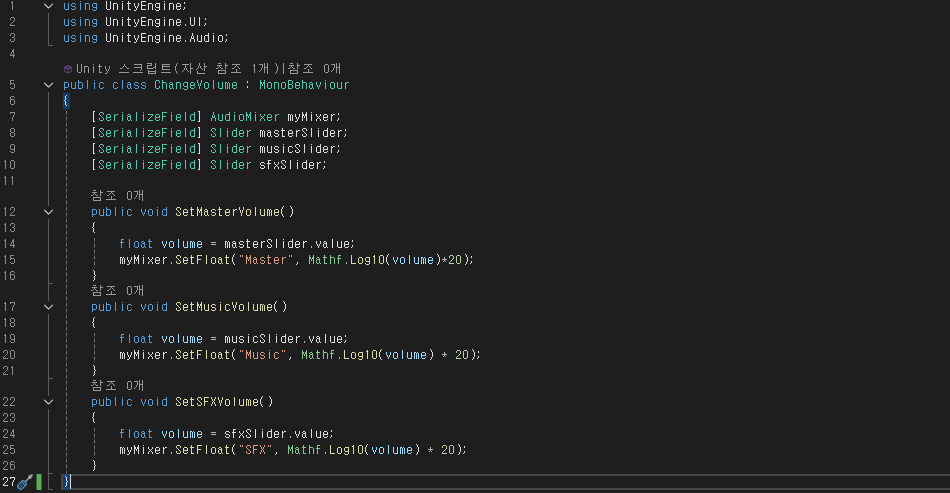This screenshot has height=493, width=950.
Task: Click sfxSlider.value on line 24
Action: click(x=276, y=434)
